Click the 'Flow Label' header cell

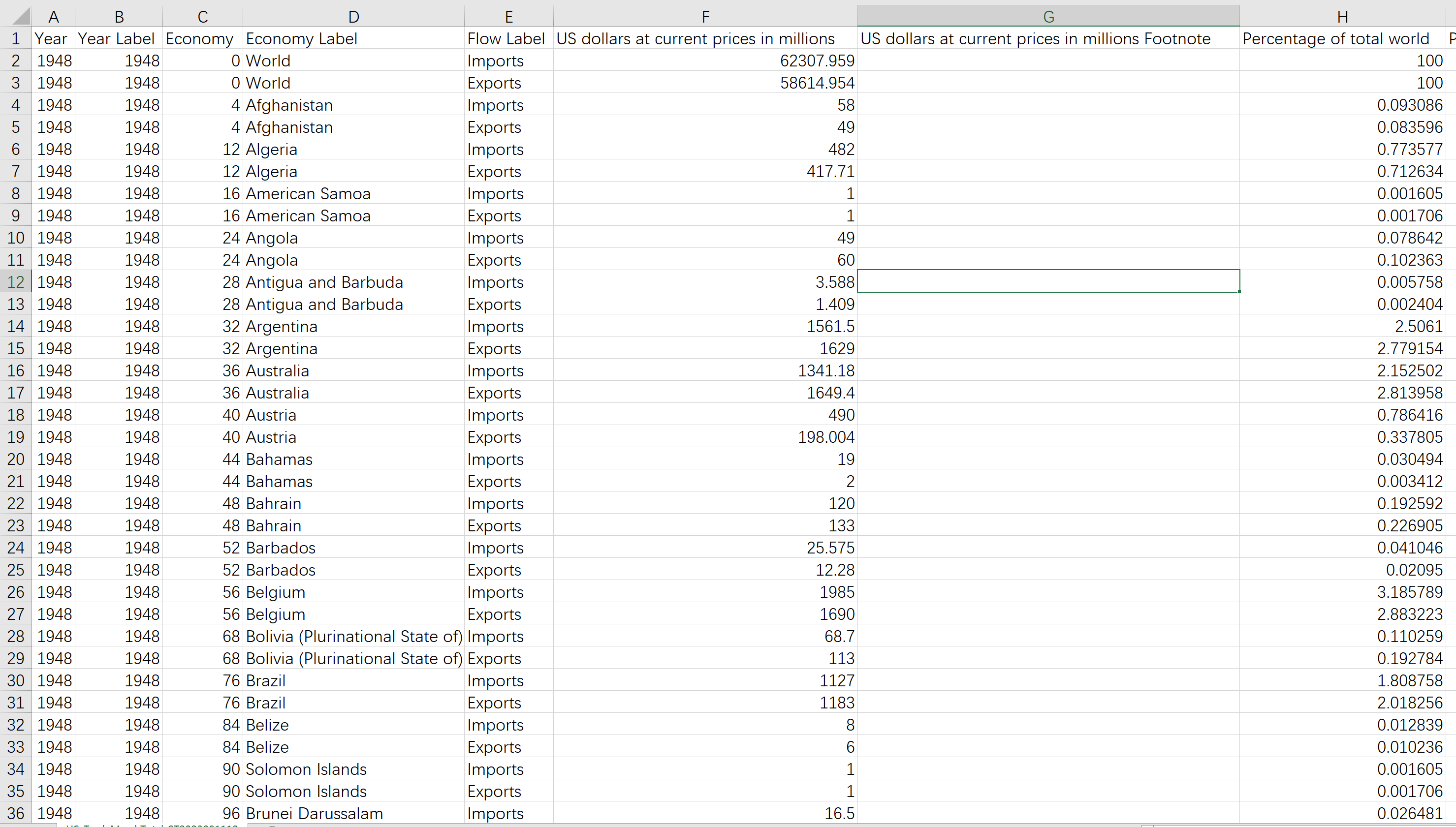(x=508, y=39)
